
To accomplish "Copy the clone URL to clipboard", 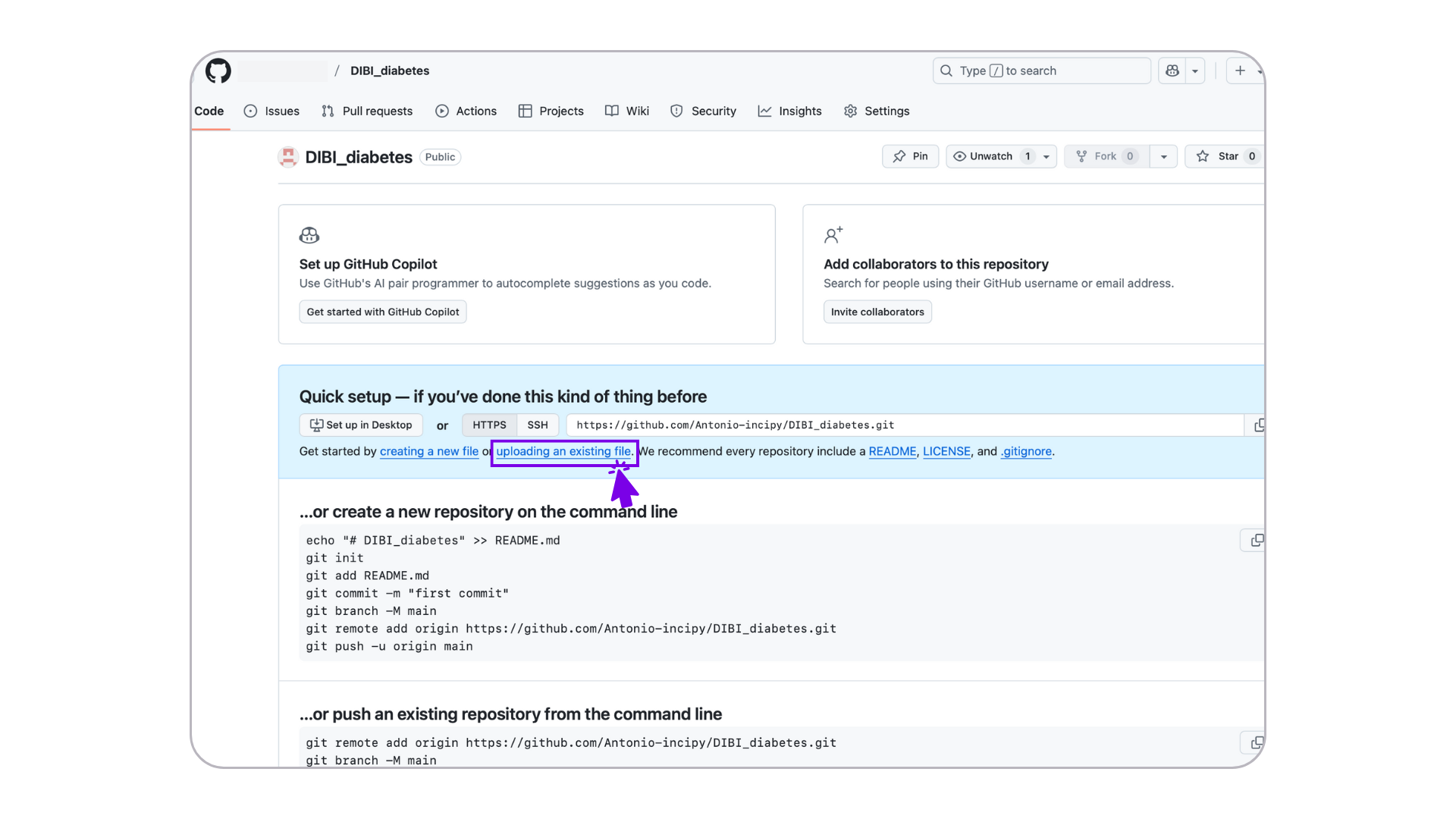I will pos(1258,425).
